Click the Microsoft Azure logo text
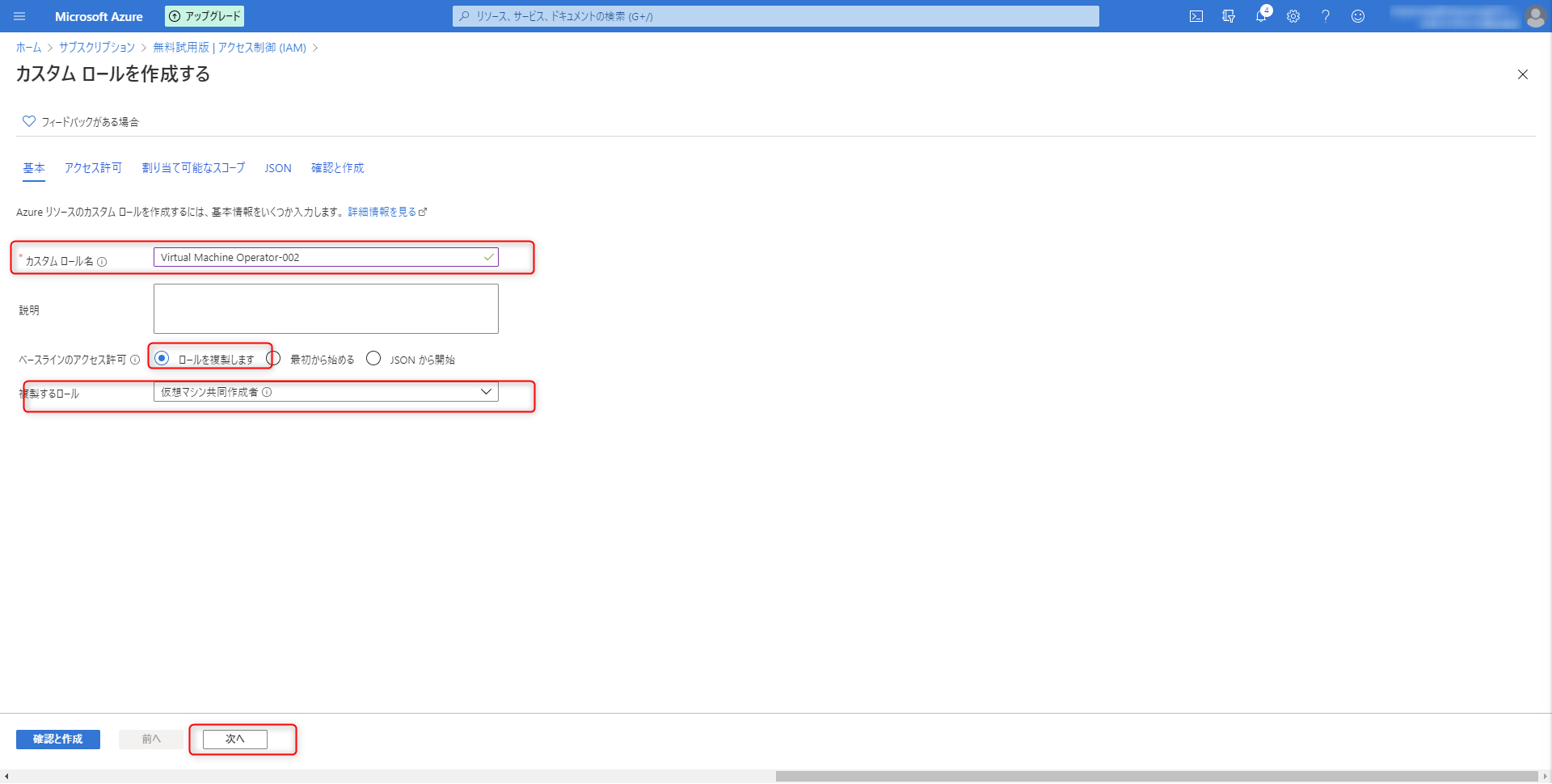Viewport: 1552px width, 784px height. click(99, 16)
